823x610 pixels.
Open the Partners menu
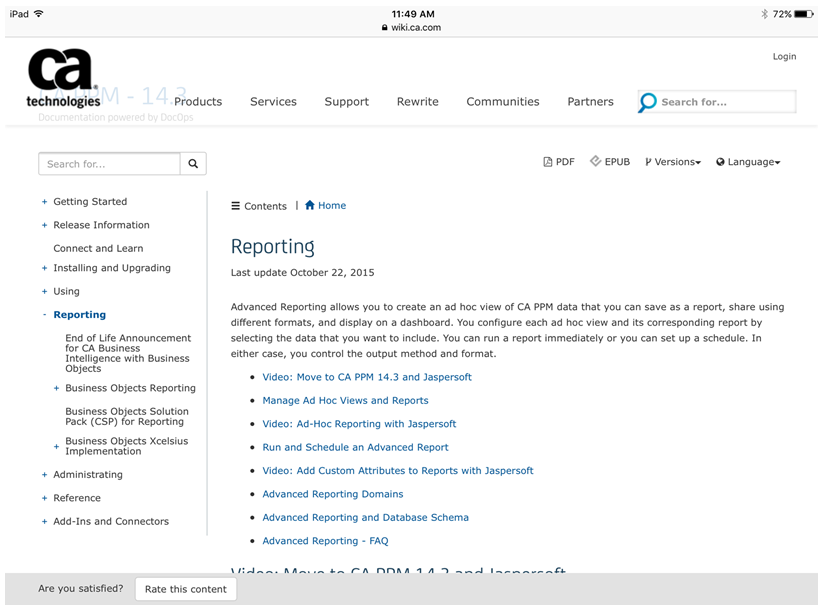(x=590, y=101)
